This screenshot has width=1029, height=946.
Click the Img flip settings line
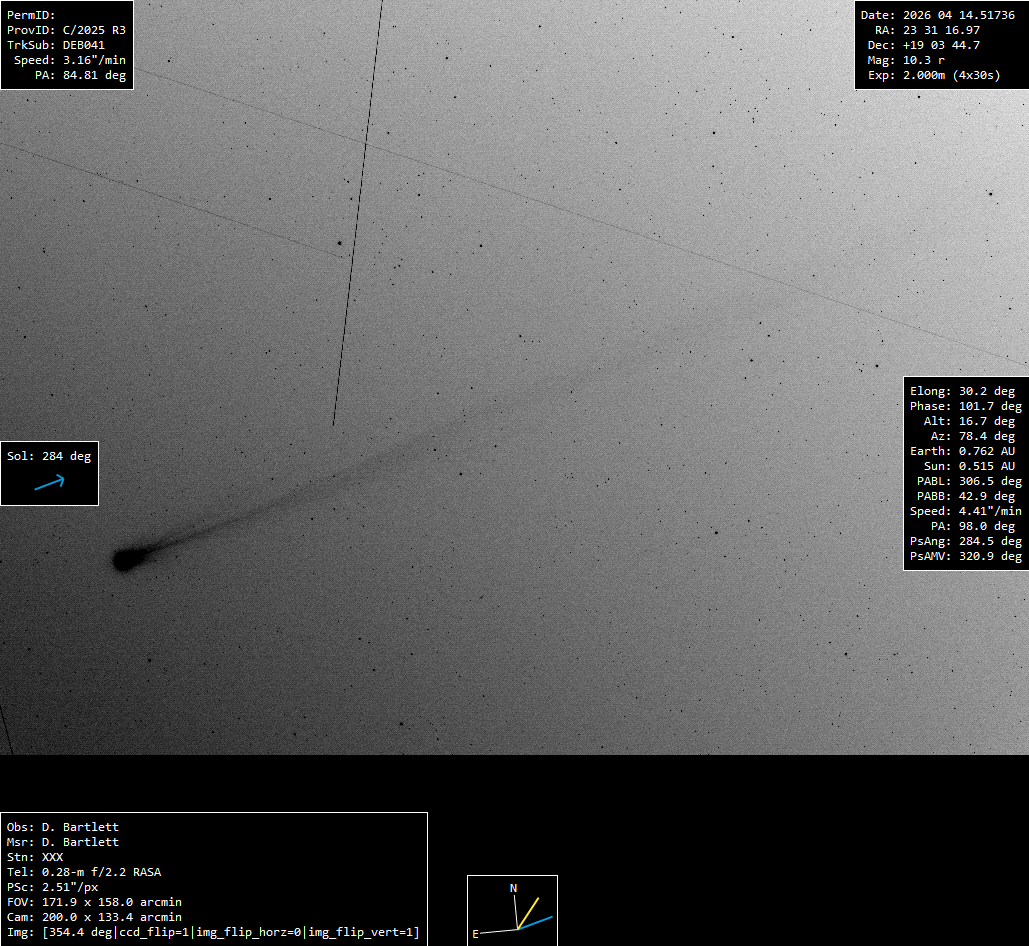coord(213,932)
